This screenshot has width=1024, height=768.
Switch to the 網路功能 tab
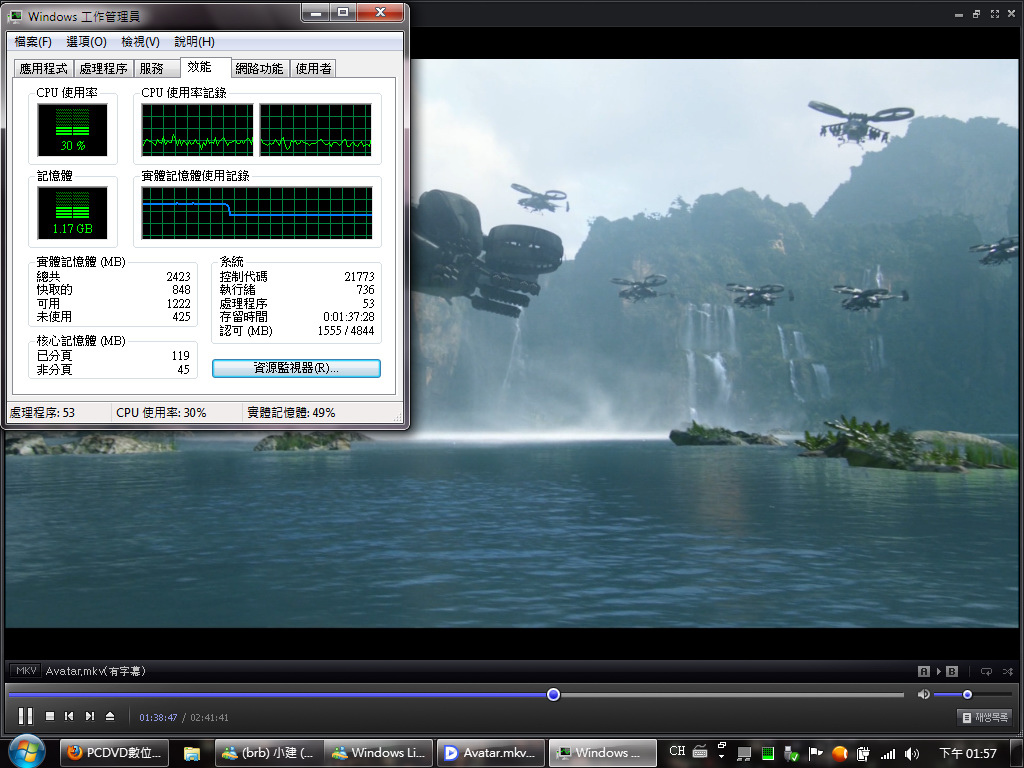click(x=259, y=69)
